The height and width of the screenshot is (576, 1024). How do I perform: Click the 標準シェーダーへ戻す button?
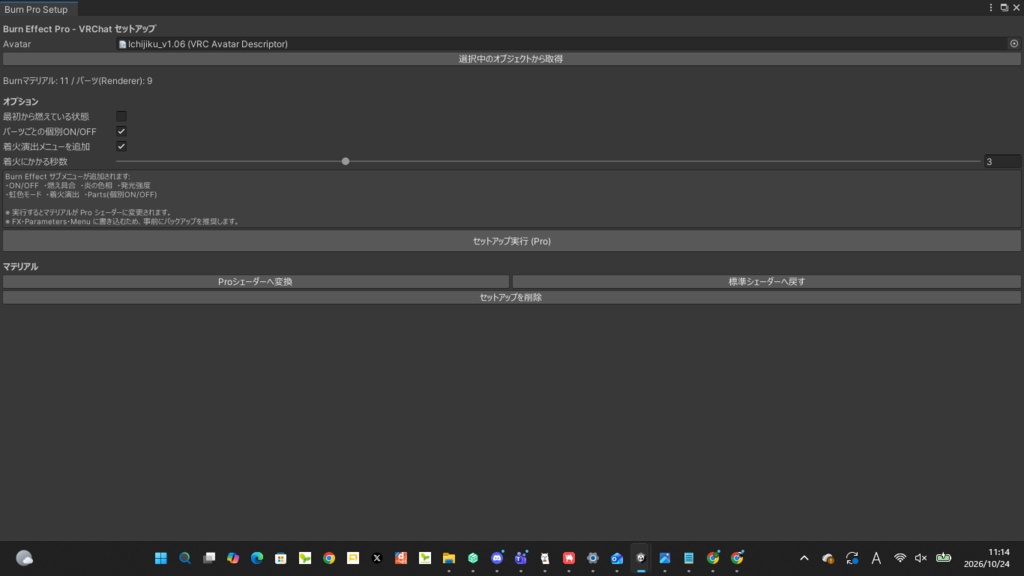[x=767, y=281]
